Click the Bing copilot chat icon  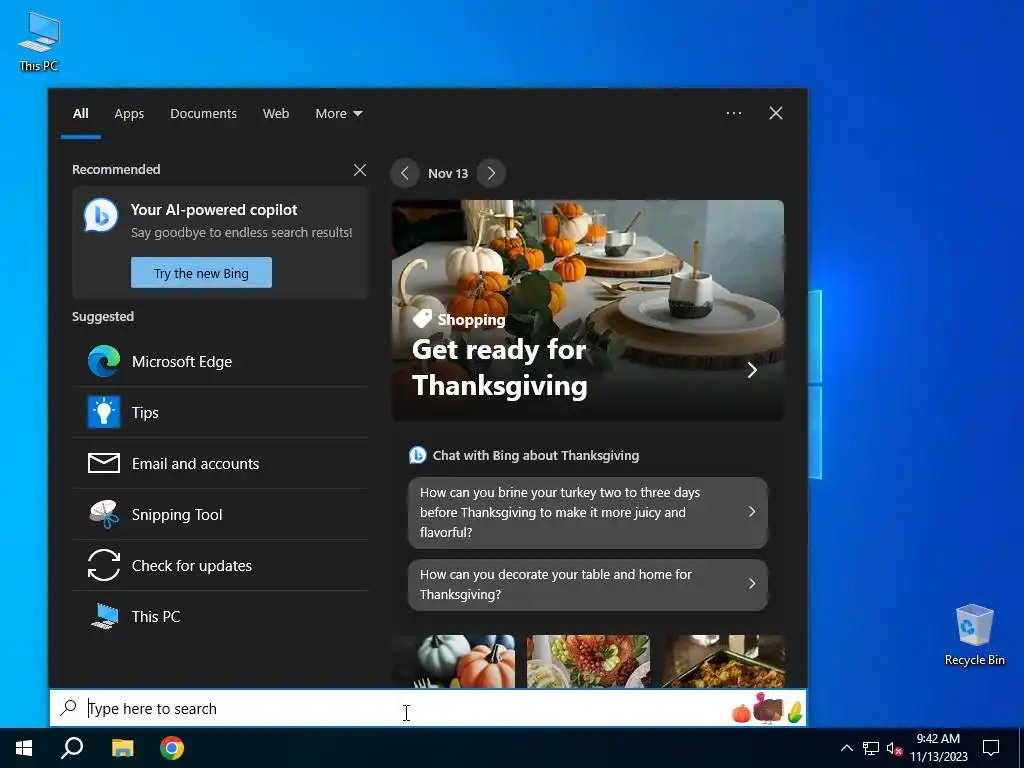[x=101, y=215]
